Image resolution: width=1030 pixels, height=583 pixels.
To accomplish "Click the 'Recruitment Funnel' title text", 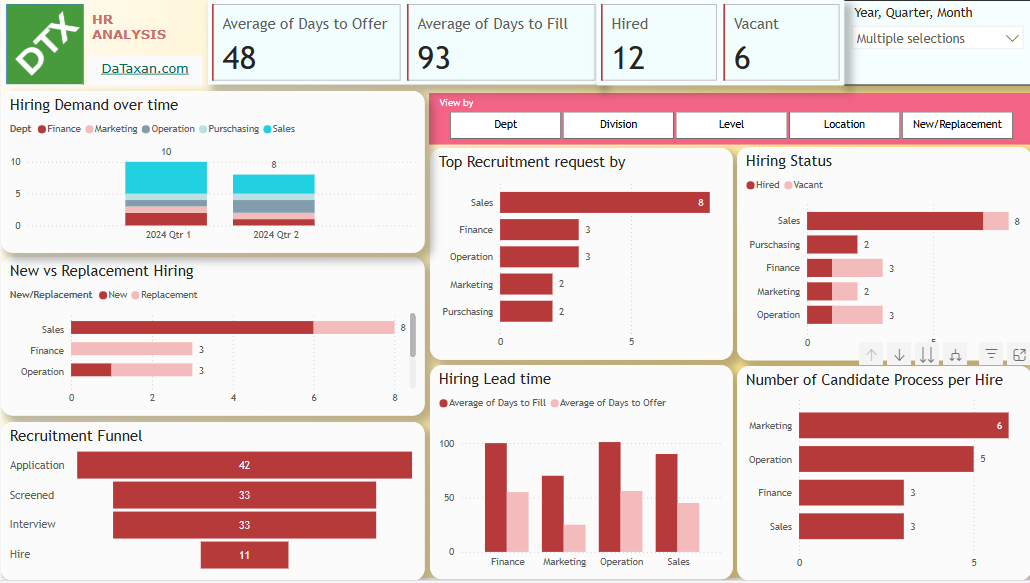I will 76,436.
